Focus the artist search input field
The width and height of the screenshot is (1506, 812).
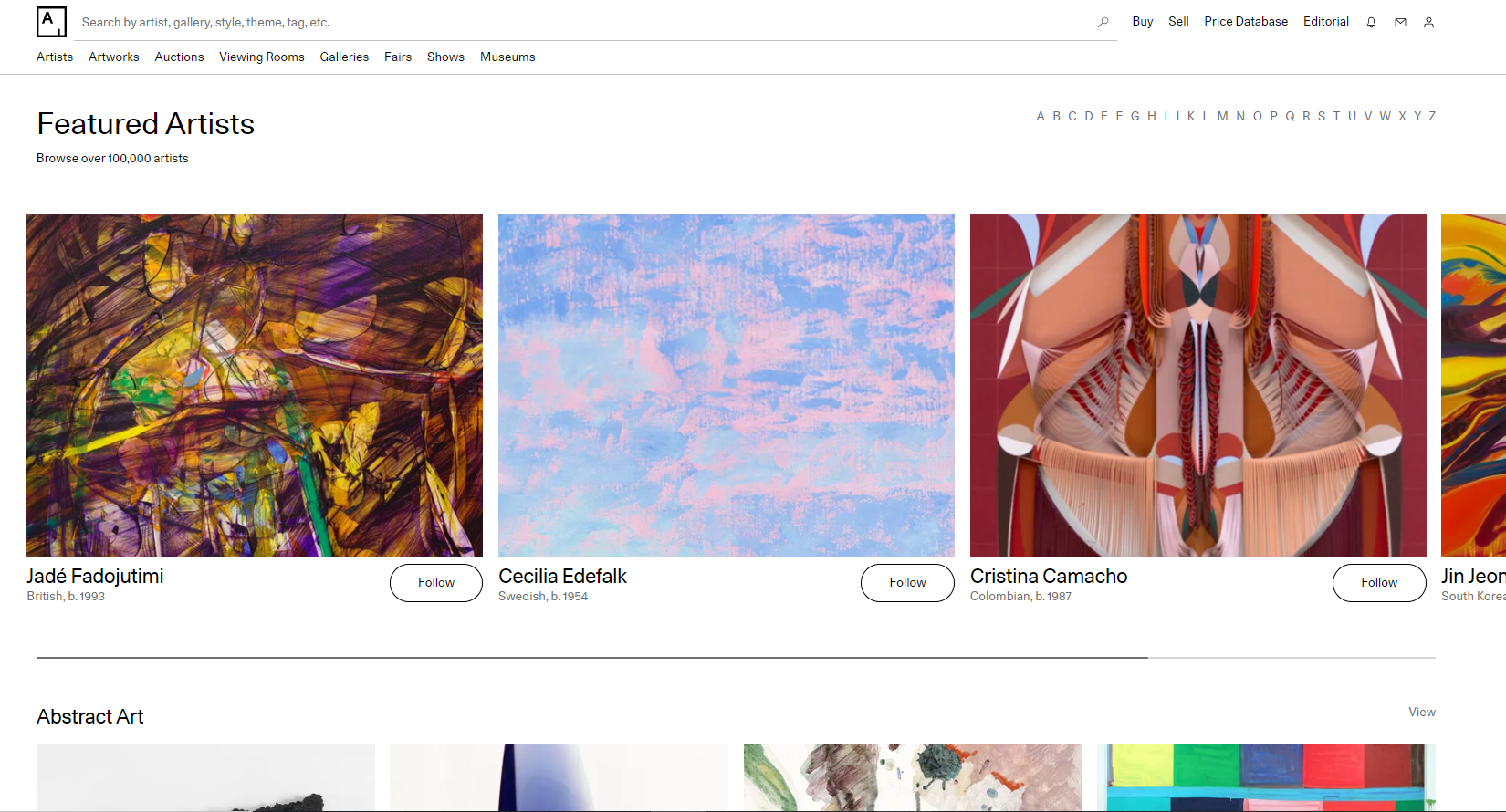(584, 23)
